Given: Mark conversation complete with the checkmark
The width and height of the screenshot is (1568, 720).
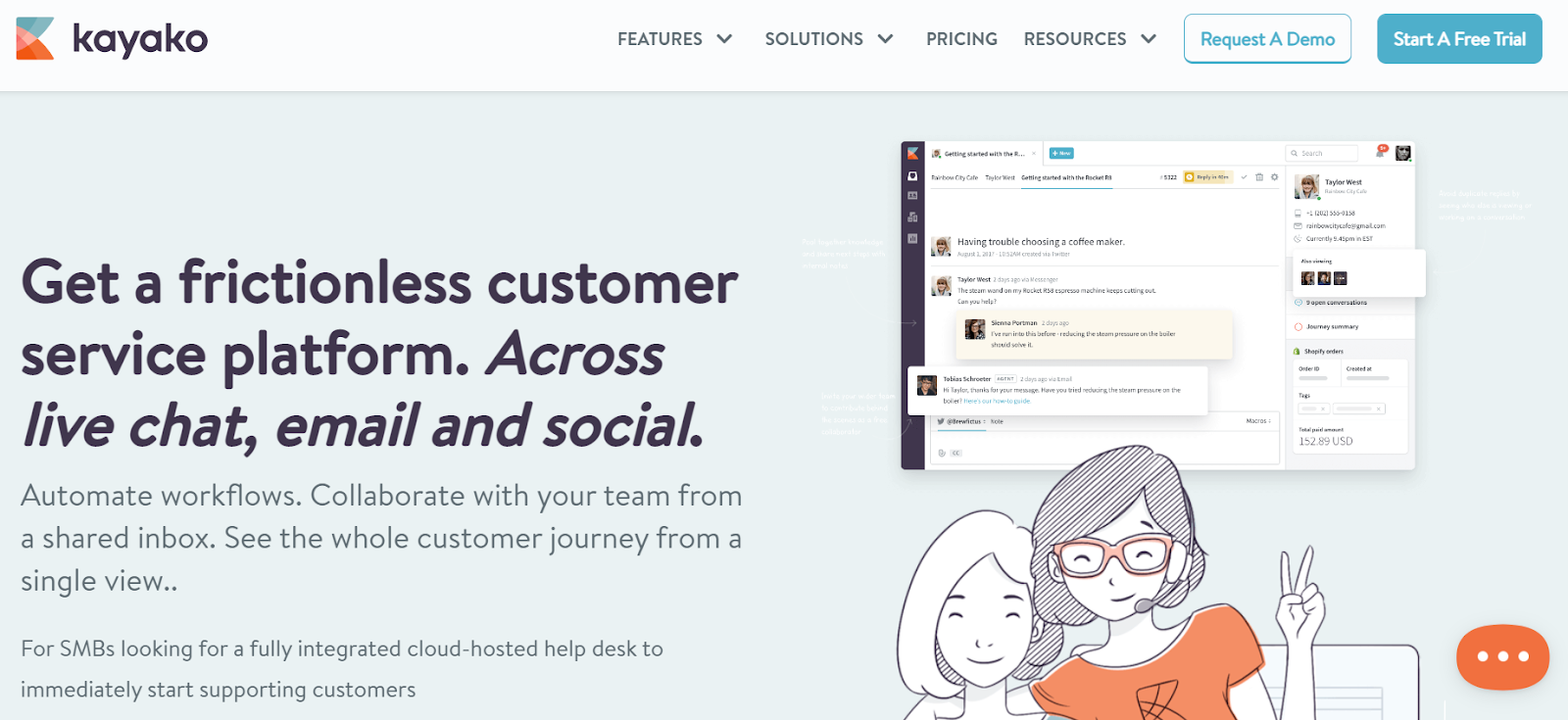Looking at the screenshot, I should point(1245,177).
